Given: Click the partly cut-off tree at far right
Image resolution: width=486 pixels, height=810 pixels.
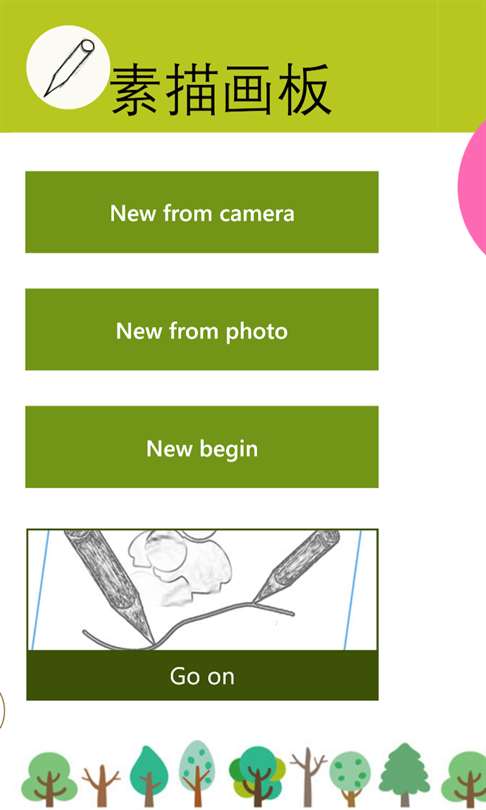Looking at the screenshot, I should (x=464, y=778).
